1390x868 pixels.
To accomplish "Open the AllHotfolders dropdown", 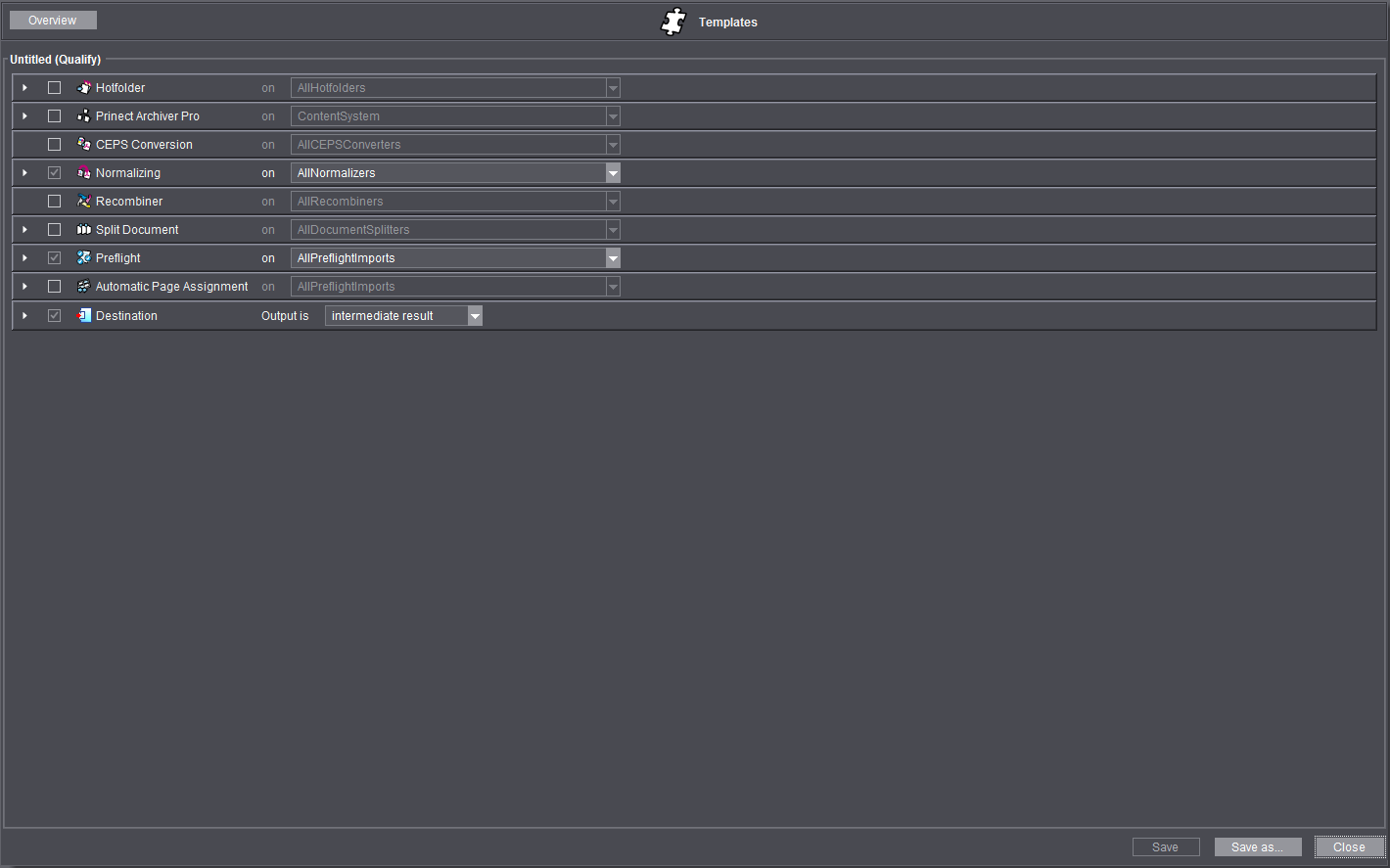I will tap(455, 88).
